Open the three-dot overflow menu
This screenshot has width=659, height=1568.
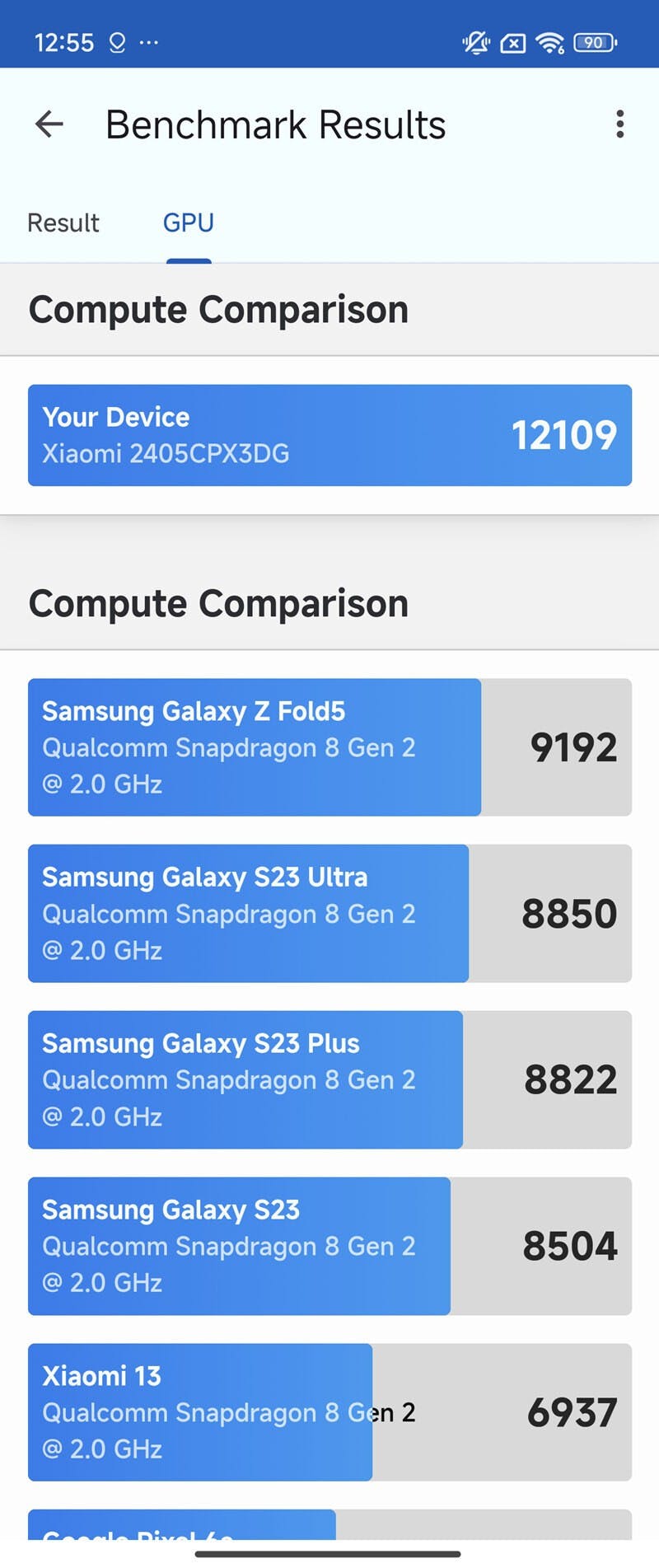tap(619, 124)
